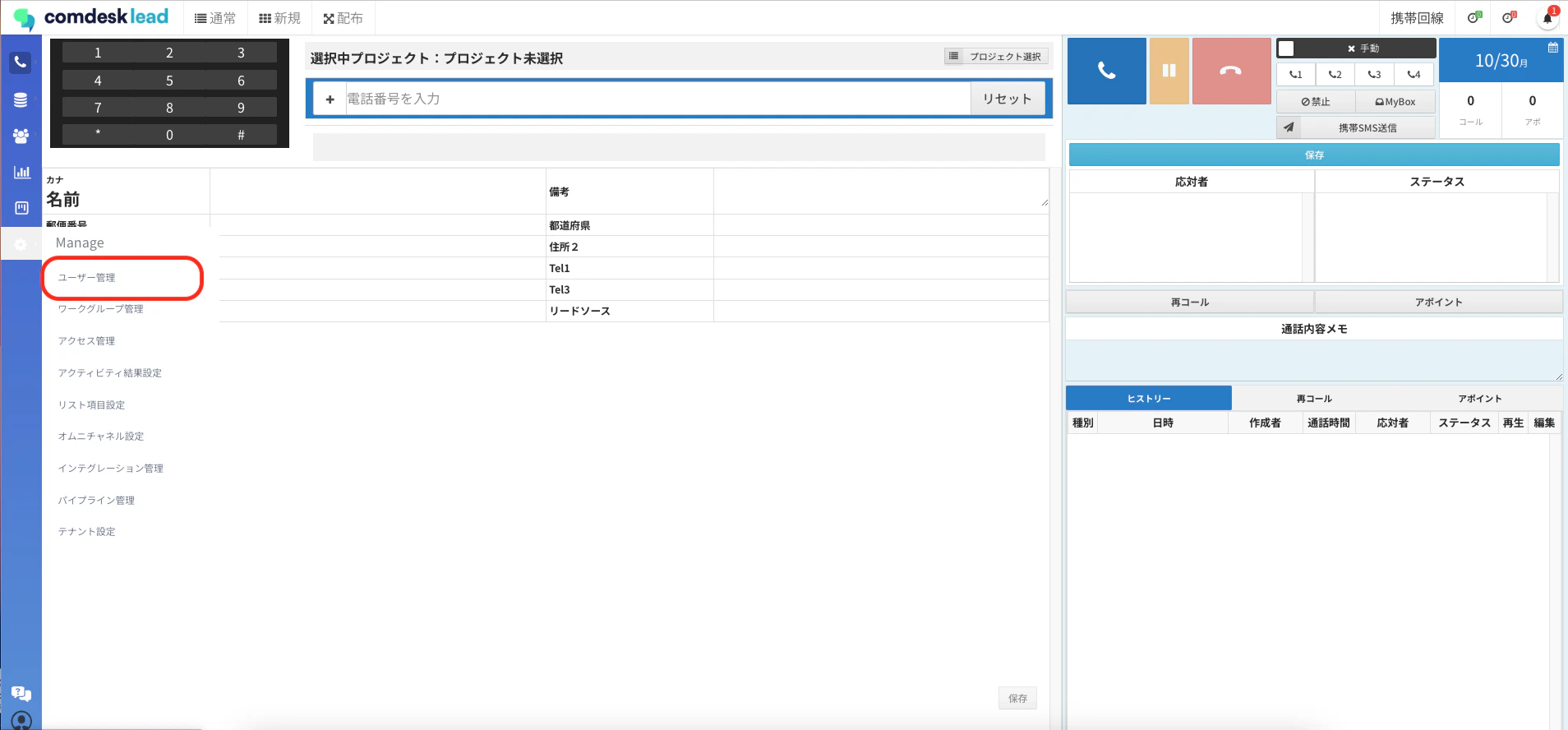The image size is (1568, 730).
Task: Click dial pad key #
Action: (x=241, y=135)
